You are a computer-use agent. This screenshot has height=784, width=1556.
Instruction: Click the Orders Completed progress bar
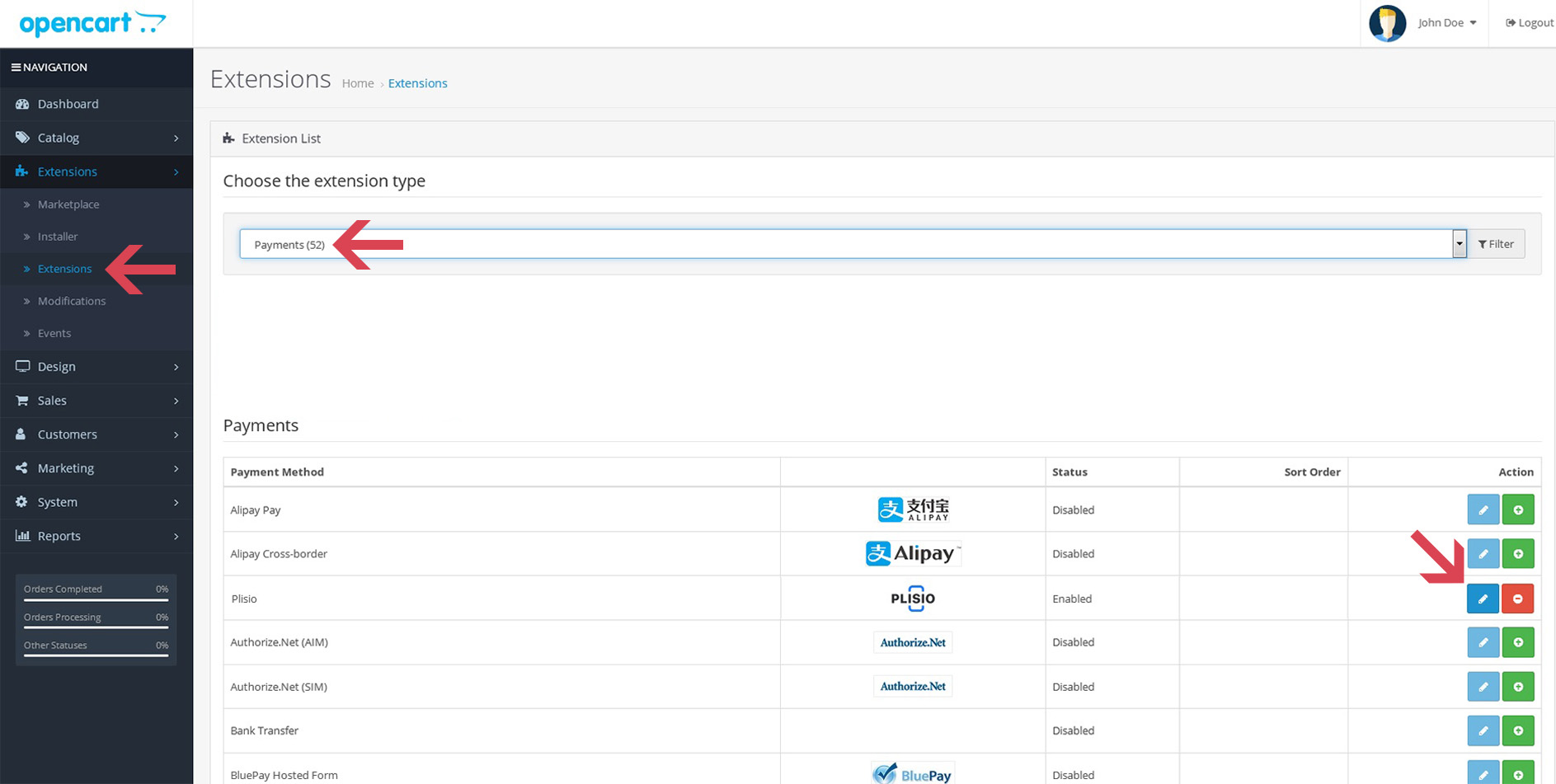[x=96, y=600]
